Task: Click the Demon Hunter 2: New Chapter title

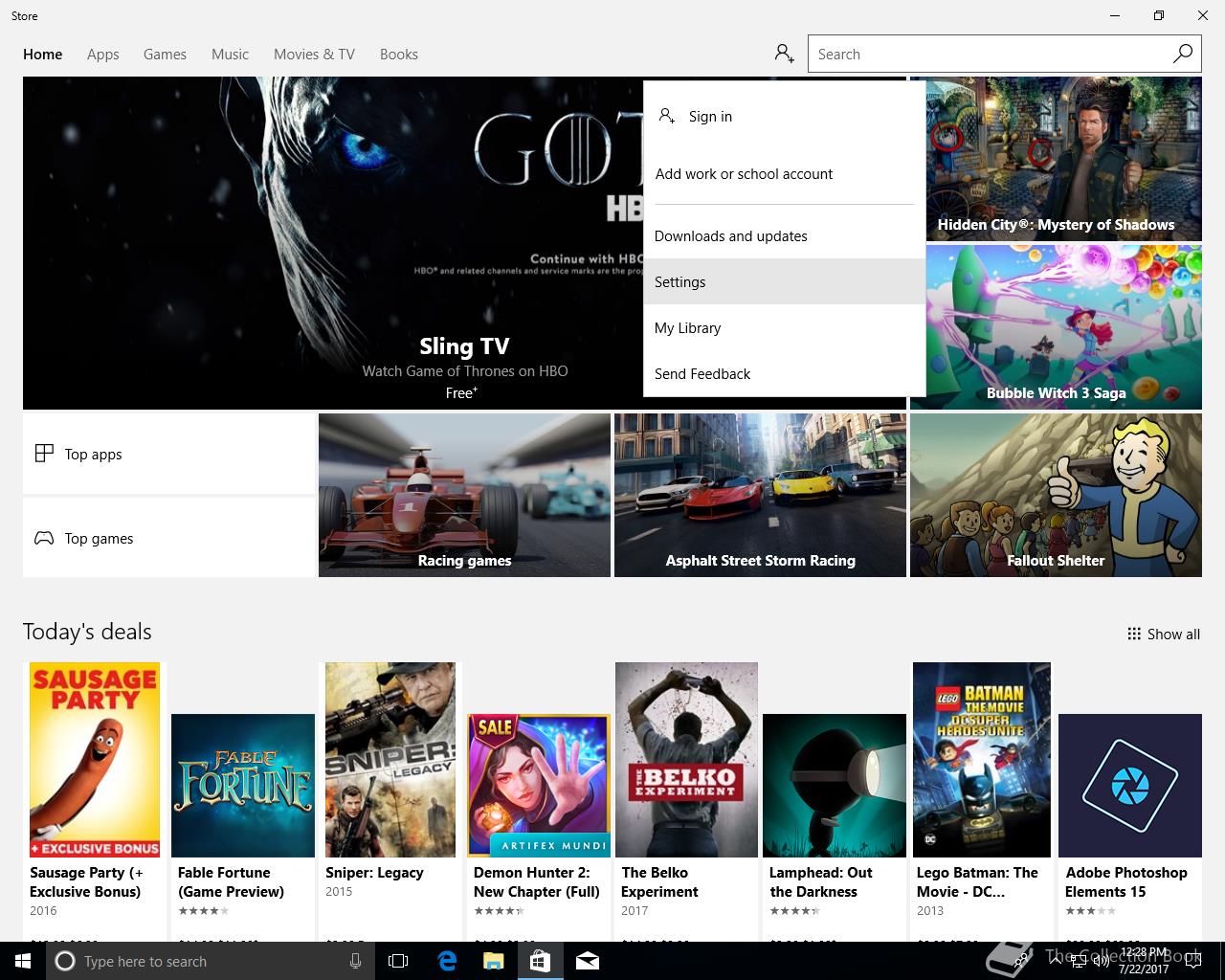Action: (537, 881)
